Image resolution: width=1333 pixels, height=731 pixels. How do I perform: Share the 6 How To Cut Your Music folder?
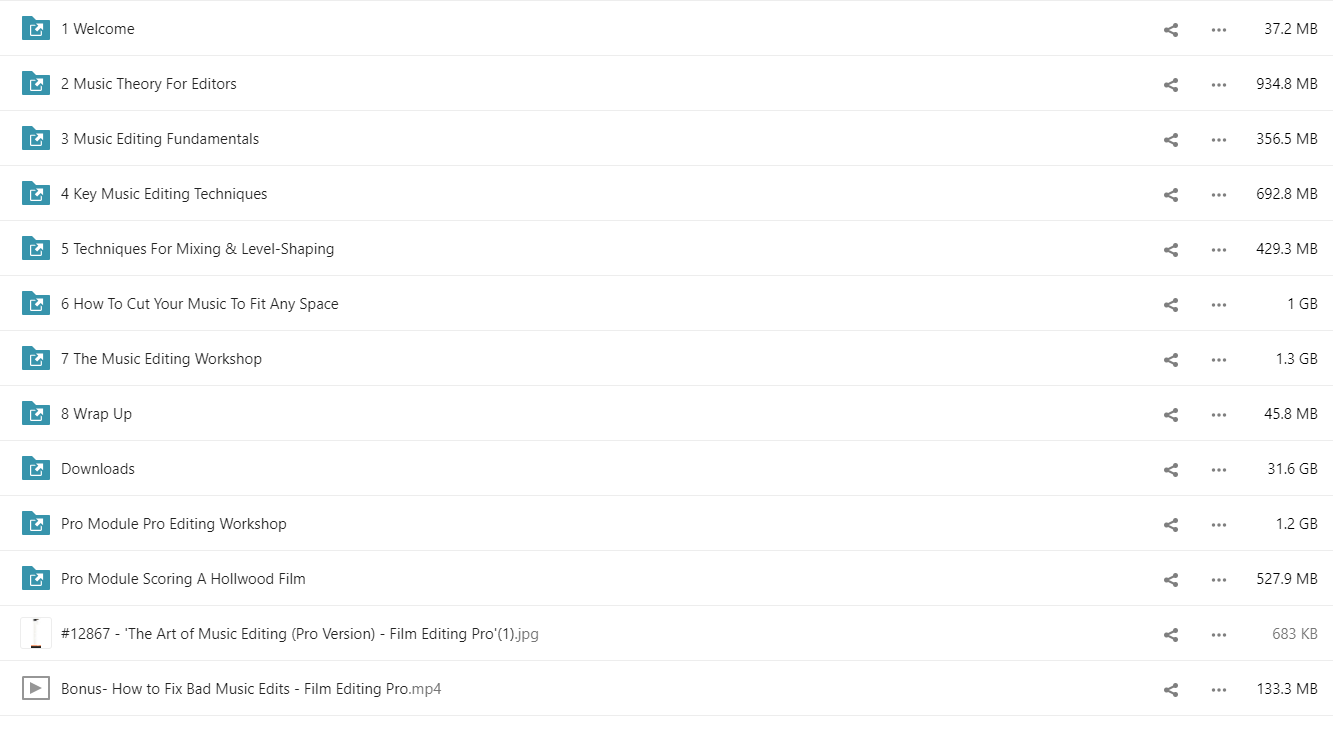pyautogui.click(x=1171, y=305)
